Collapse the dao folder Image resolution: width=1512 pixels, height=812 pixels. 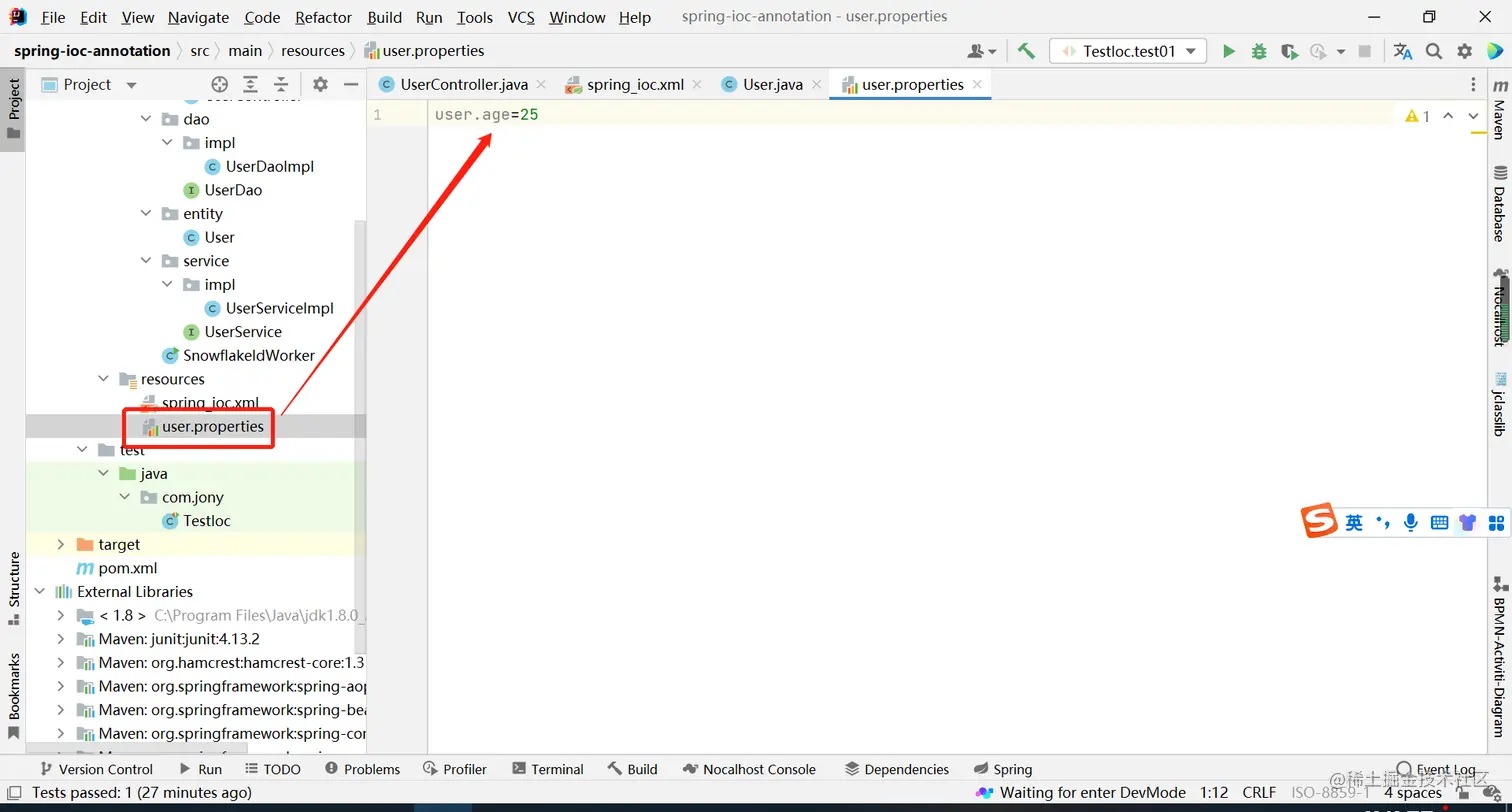pyautogui.click(x=146, y=119)
